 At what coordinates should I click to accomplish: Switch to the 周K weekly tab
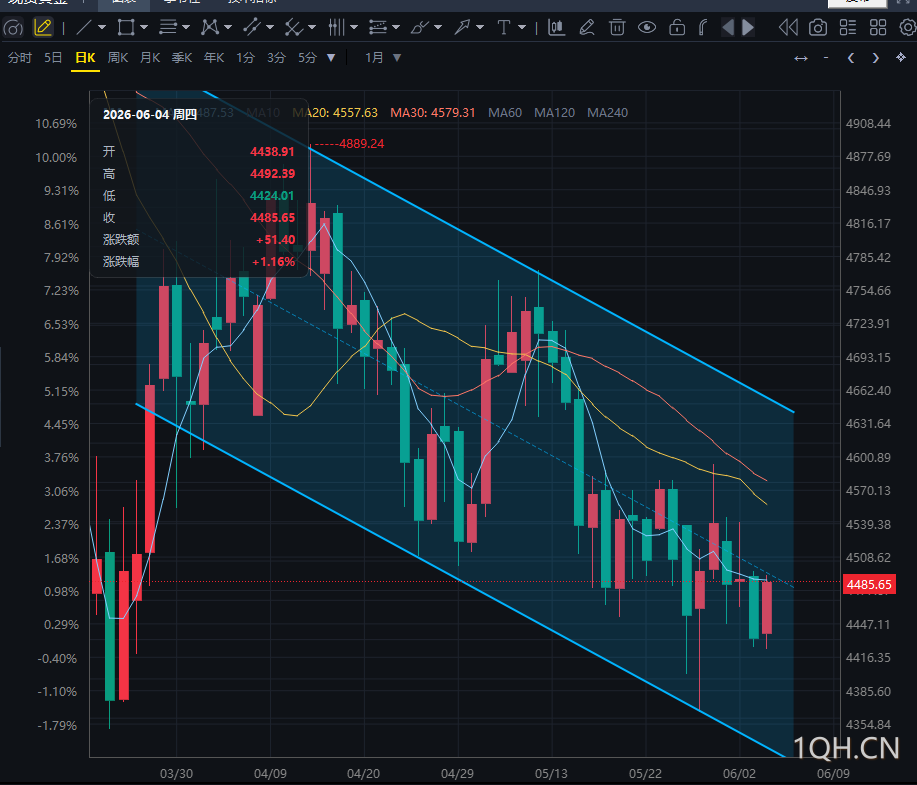[118, 58]
